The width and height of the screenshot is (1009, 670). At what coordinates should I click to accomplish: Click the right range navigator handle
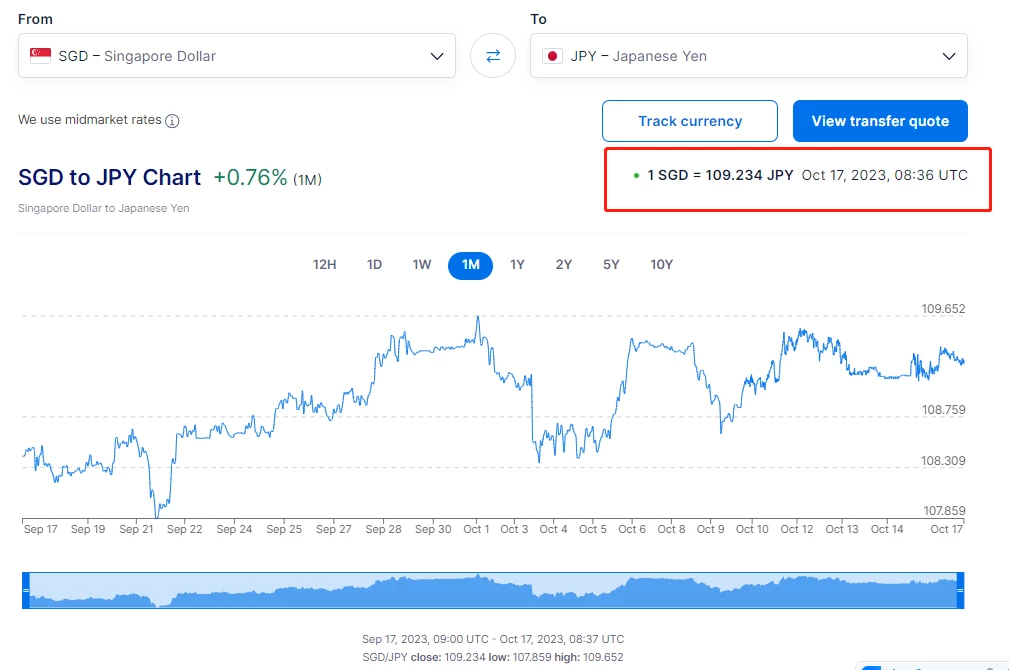[x=960, y=590]
